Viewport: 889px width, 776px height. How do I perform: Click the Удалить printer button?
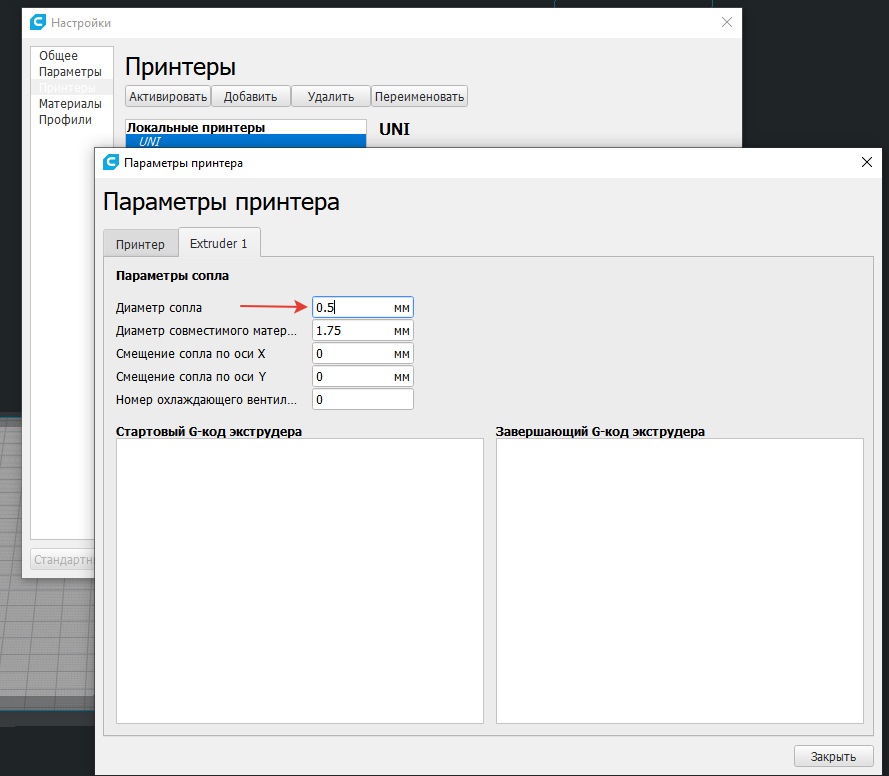pyautogui.click(x=331, y=96)
